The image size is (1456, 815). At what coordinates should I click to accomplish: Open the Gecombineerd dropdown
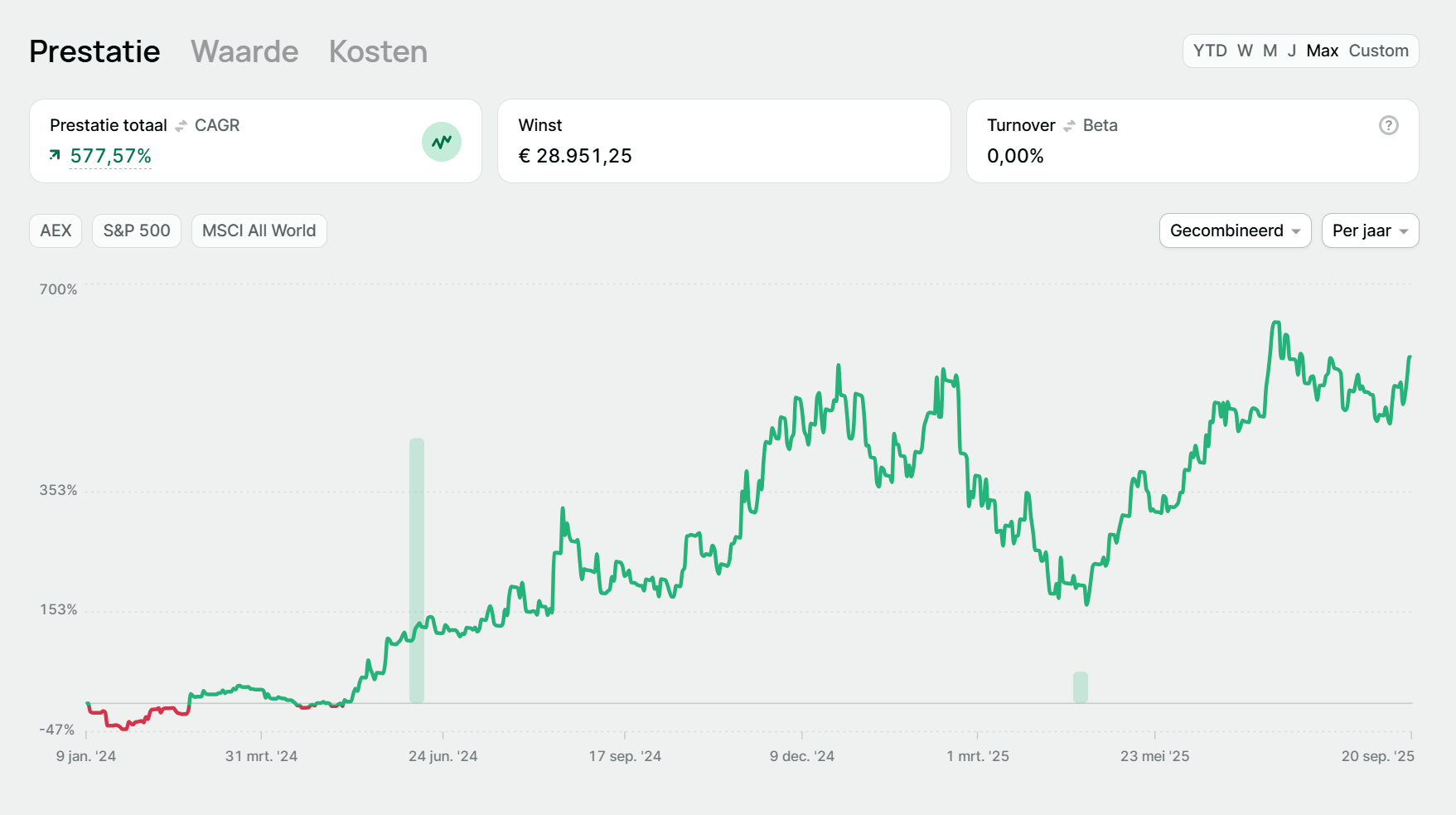coord(1234,230)
